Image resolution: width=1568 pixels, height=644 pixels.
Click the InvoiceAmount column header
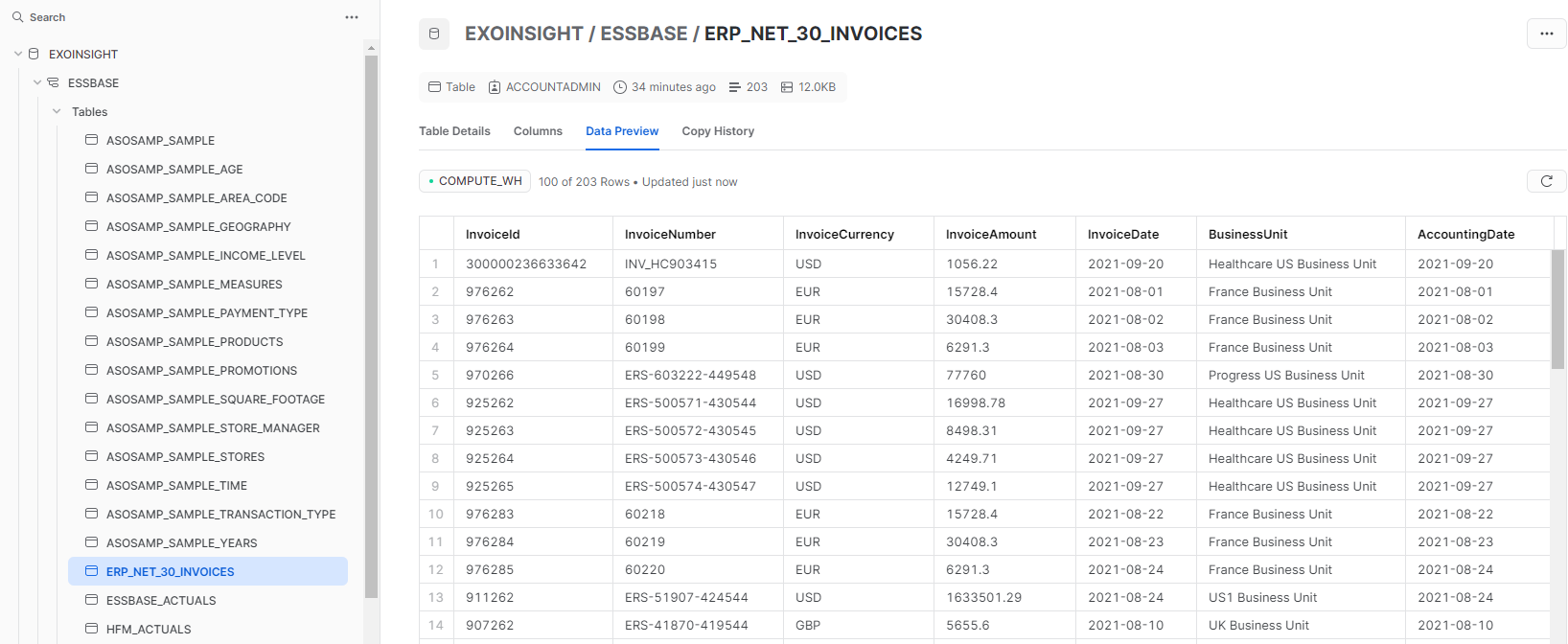tap(990, 234)
